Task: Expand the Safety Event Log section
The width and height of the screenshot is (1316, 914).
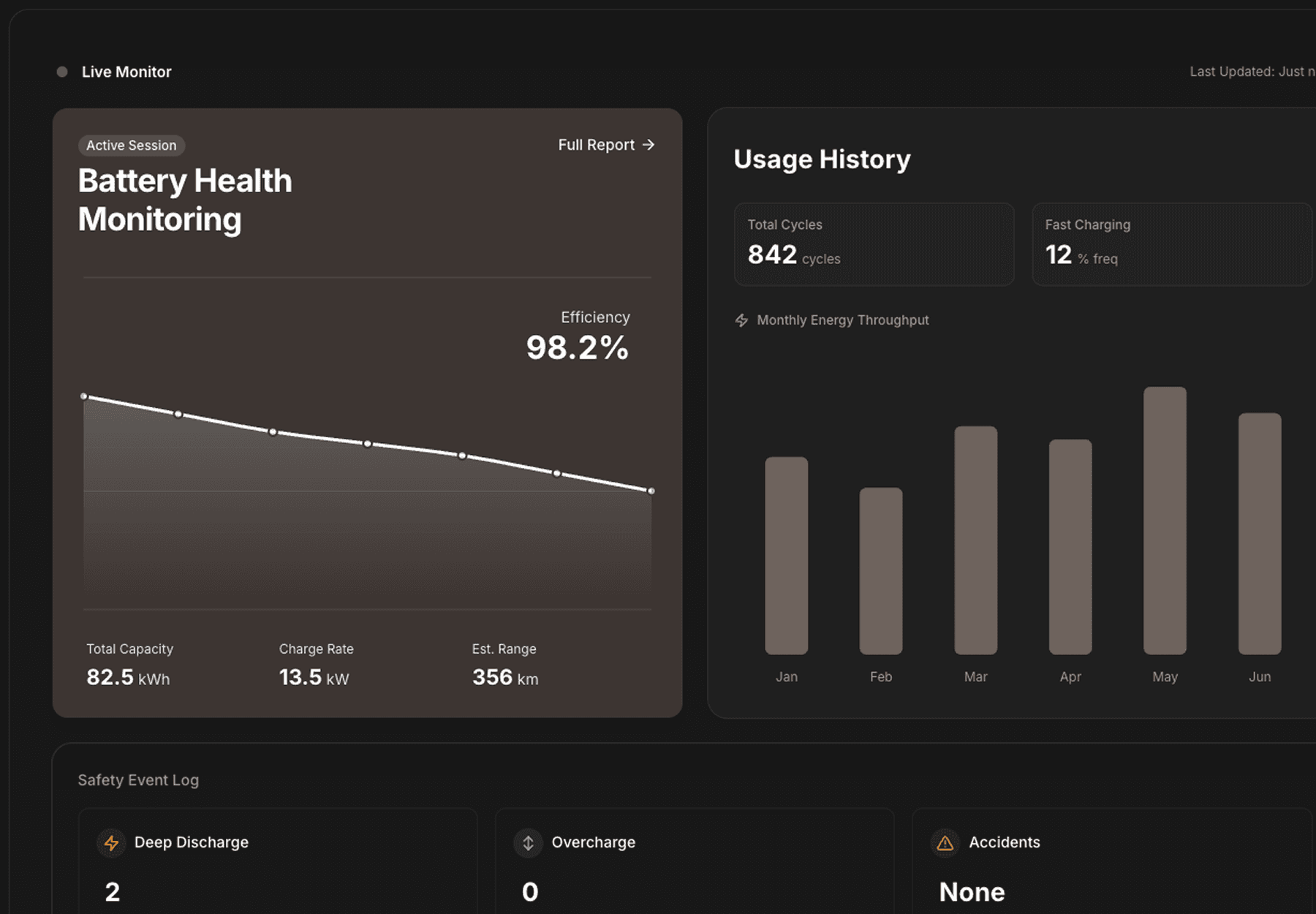Action: click(x=138, y=779)
